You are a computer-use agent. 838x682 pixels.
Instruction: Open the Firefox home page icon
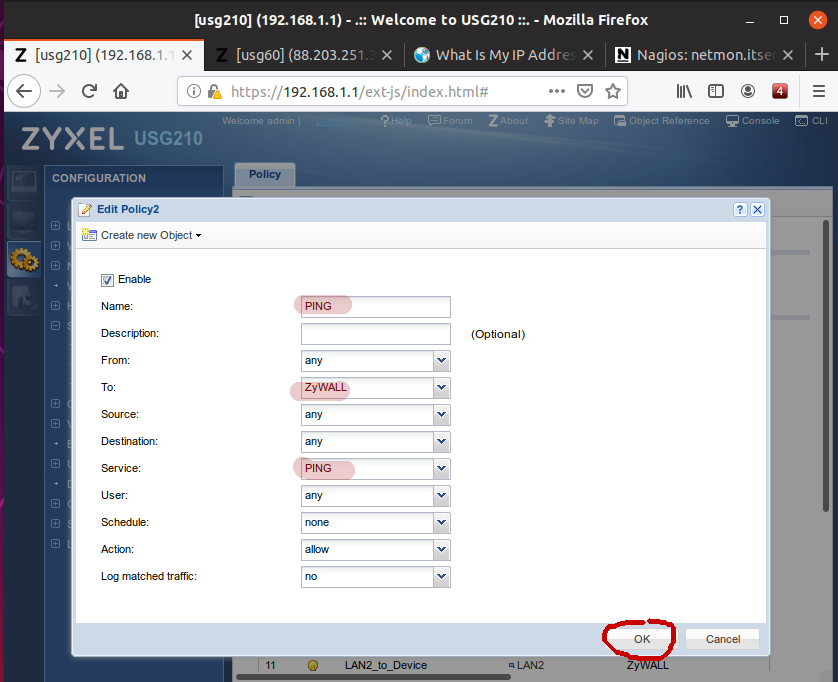click(x=121, y=91)
